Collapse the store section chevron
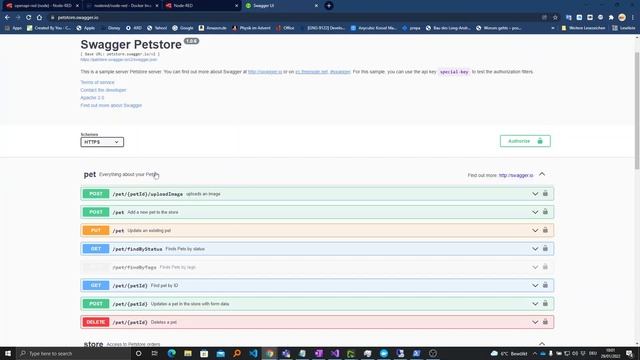 [542, 344]
